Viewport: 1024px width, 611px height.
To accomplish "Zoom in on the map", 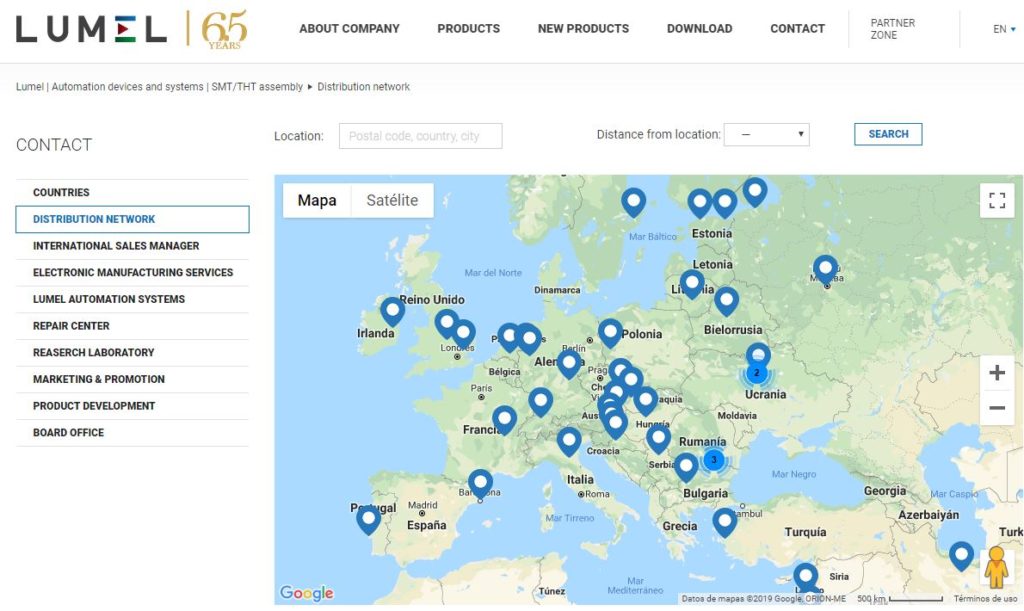I will [x=996, y=373].
